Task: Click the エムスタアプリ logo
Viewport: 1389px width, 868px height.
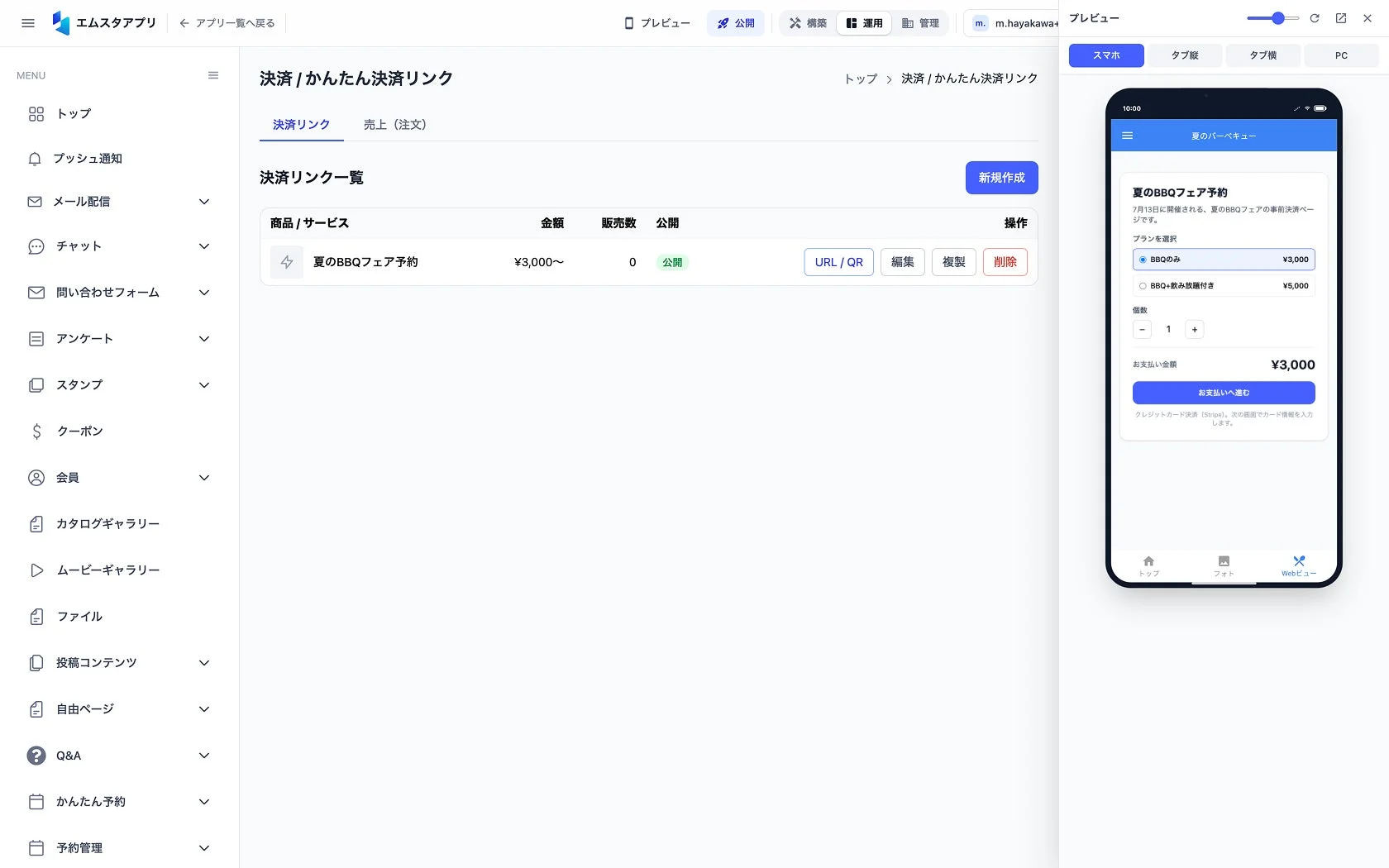Action: [x=104, y=23]
